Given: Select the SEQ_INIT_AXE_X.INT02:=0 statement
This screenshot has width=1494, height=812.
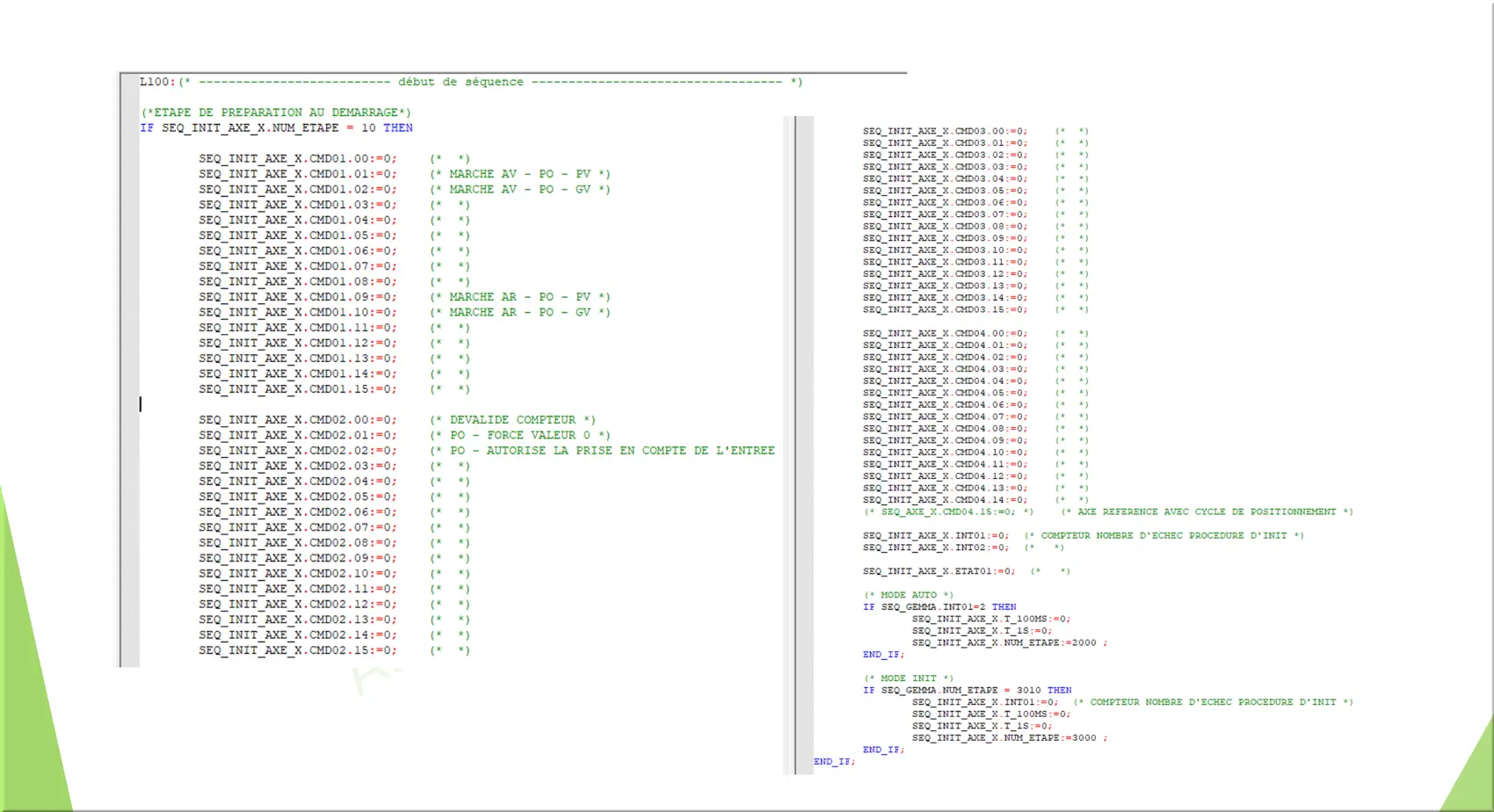Looking at the screenshot, I should point(936,547).
